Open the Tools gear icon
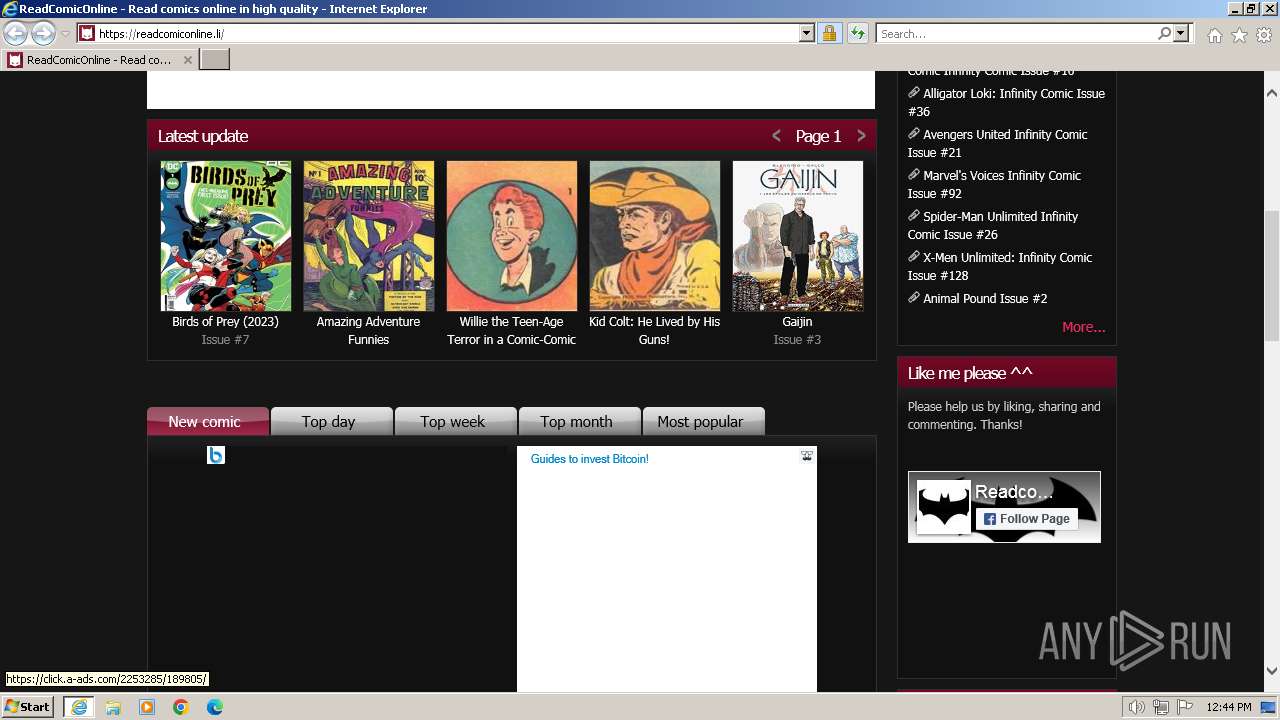1280x720 pixels. pyautogui.click(x=1264, y=35)
